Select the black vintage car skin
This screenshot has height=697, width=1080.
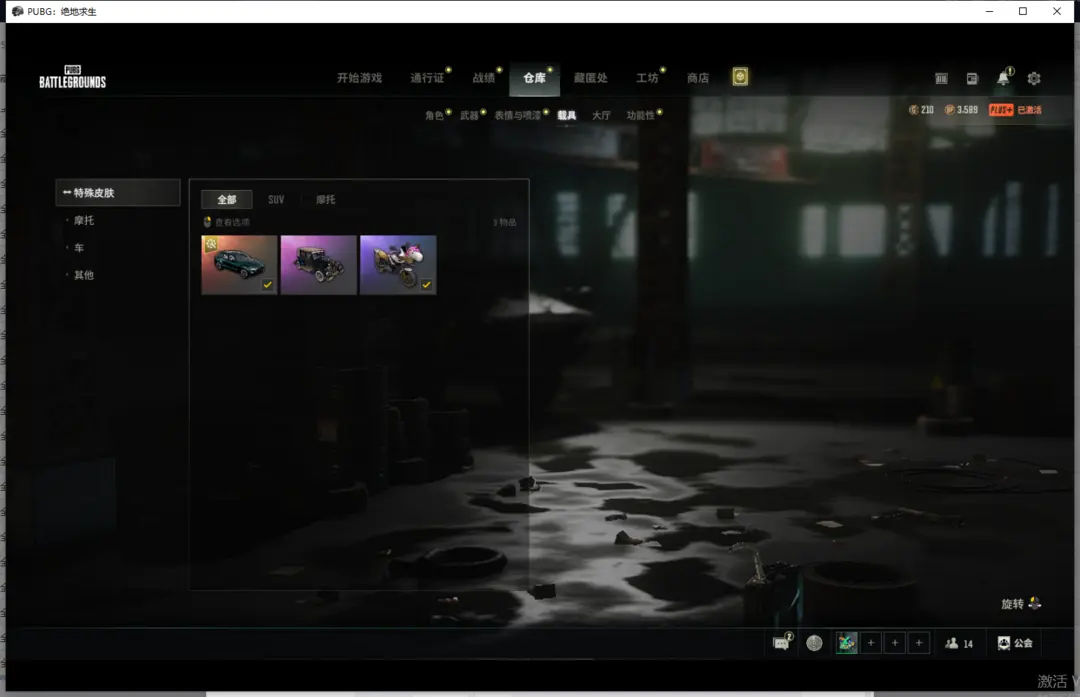point(318,265)
